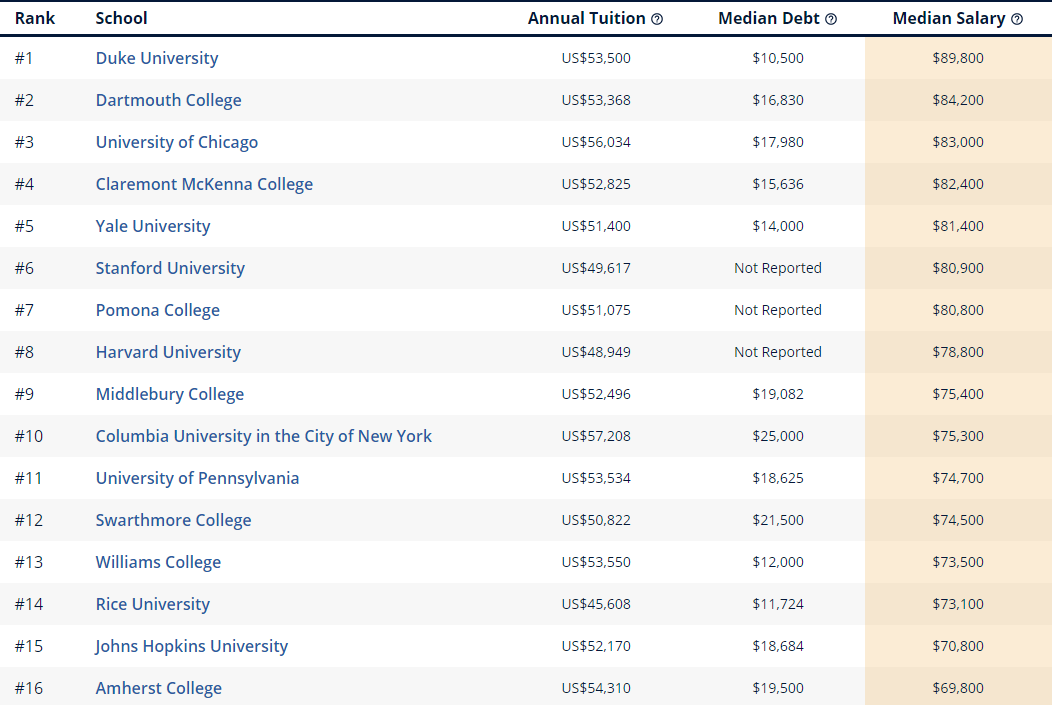Click the help icon beside Median Debt
1052x705 pixels.
[831, 19]
